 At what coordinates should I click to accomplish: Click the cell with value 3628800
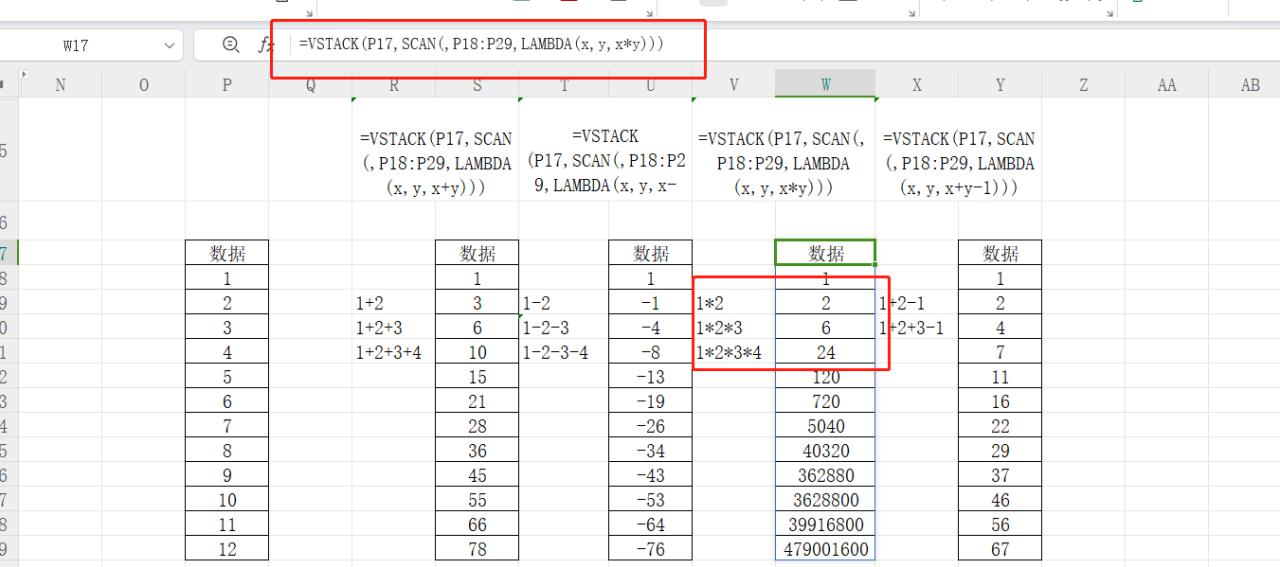826,500
